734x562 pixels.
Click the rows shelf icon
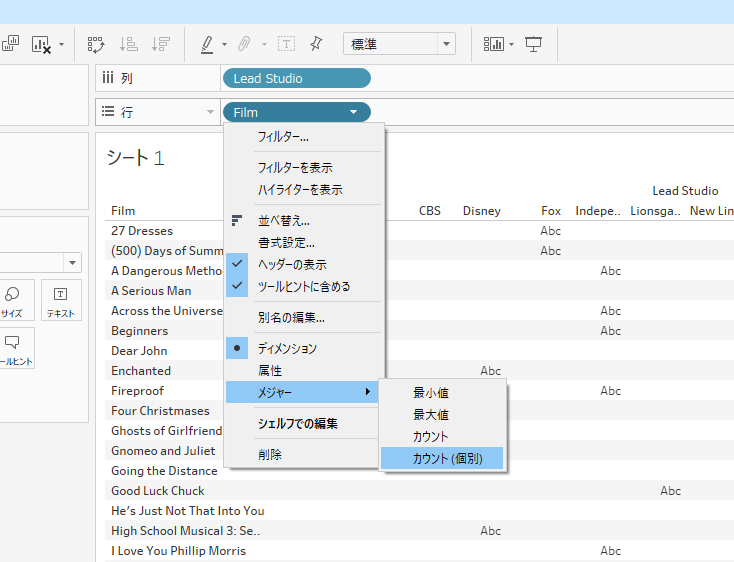tap(108, 111)
